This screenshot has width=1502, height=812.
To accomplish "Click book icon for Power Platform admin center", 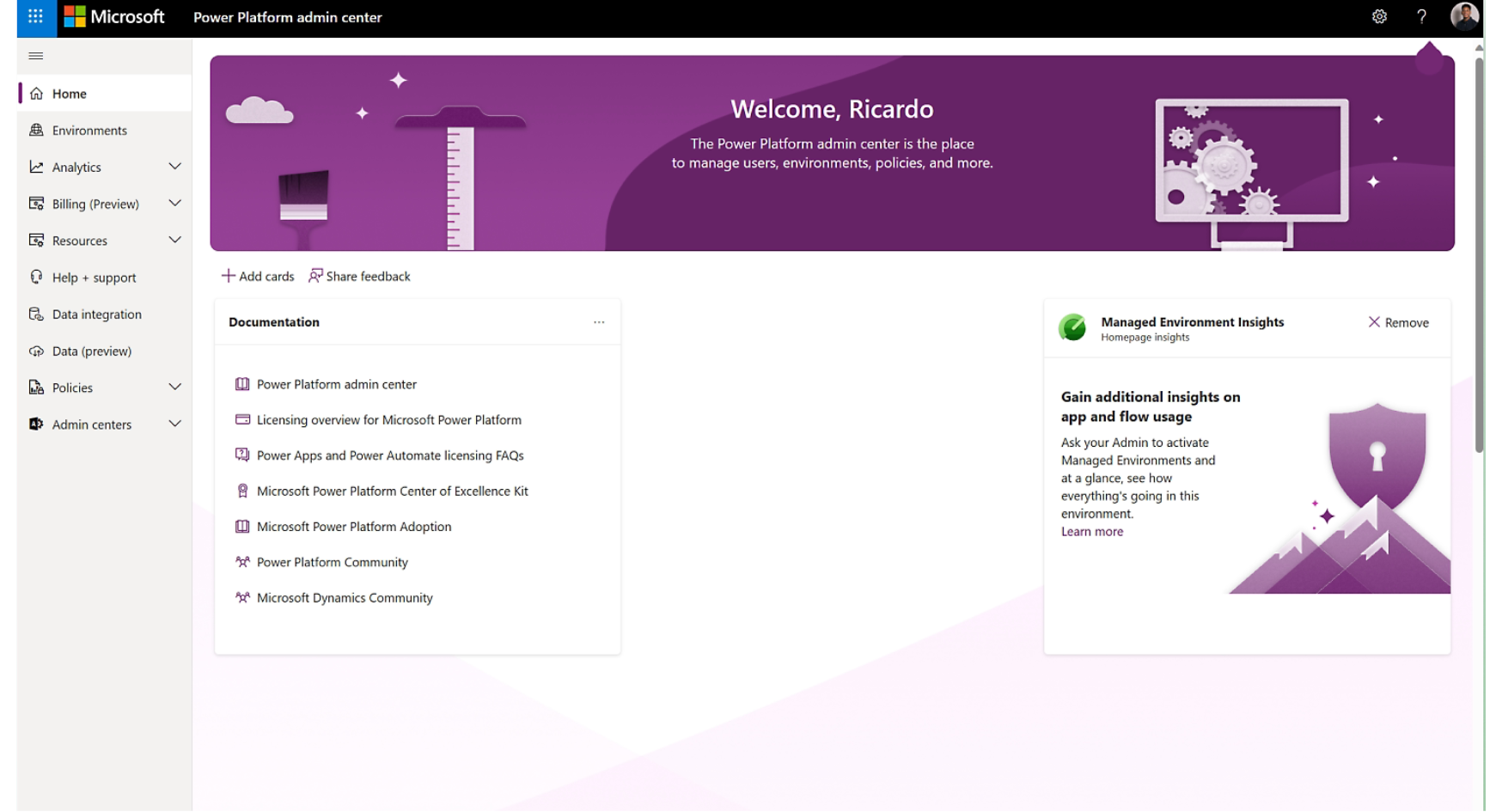I will coord(242,384).
